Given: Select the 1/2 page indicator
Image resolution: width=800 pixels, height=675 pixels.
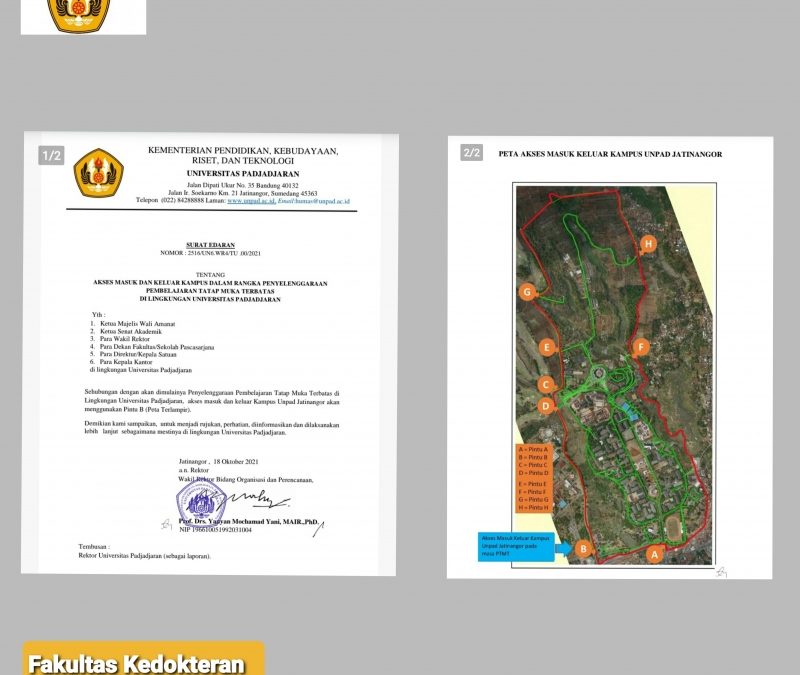Looking at the screenshot, I should (x=50, y=155).
